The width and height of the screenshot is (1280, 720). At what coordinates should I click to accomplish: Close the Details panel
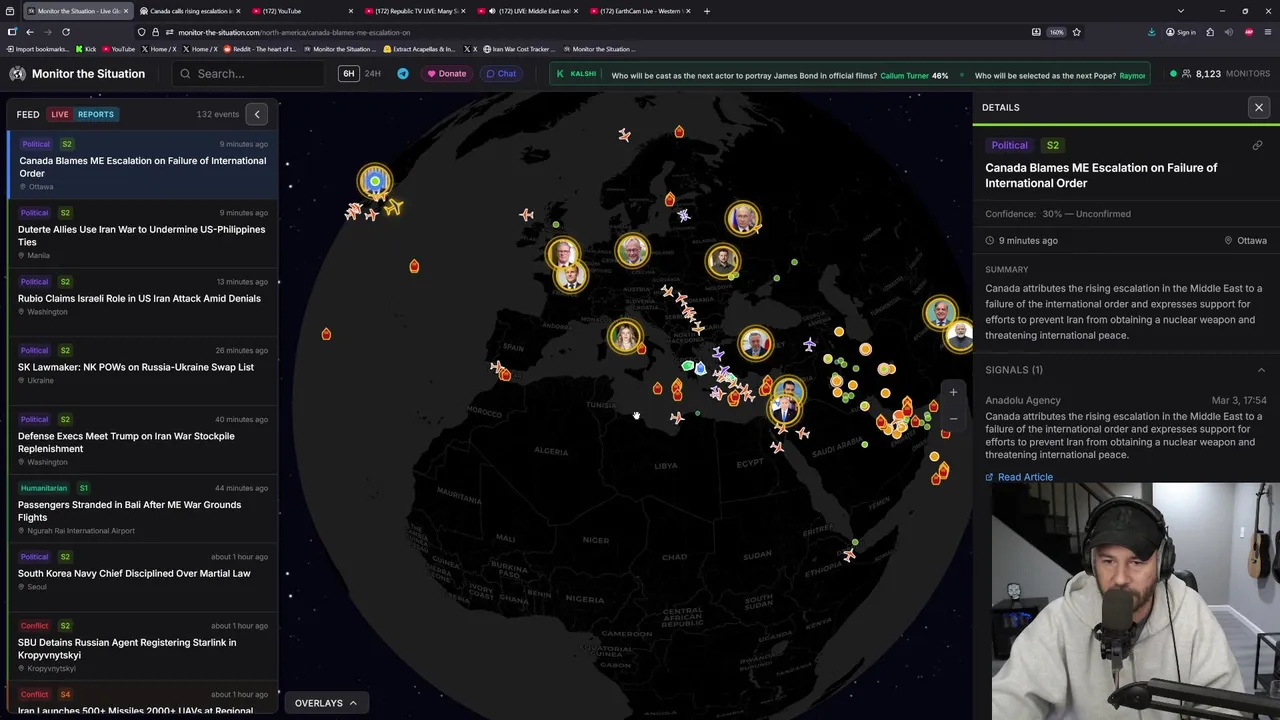pyautogui.click(x=1259, y=107)
